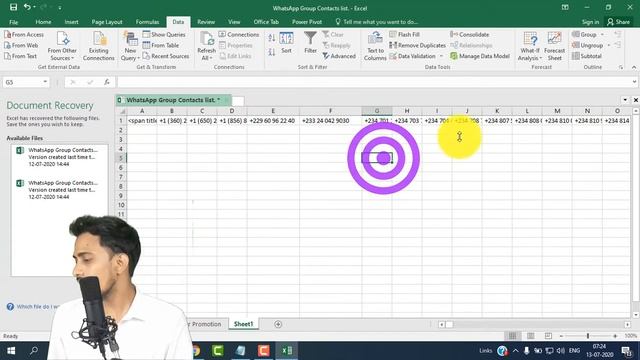640x360 pixels.
Task: Open What-If Analysis dropdown
Action: coord(530,46)
